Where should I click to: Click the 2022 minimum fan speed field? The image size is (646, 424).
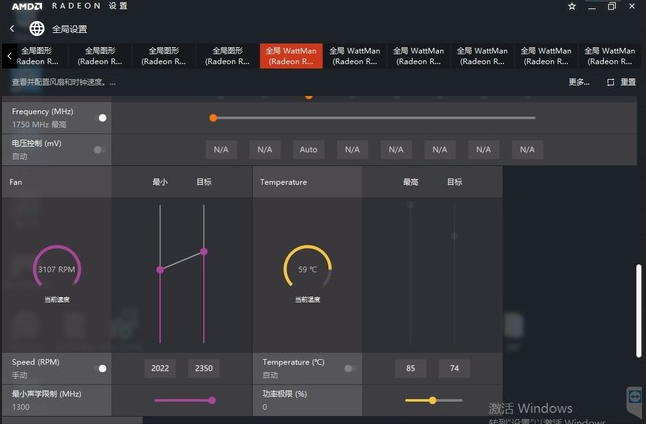point(160,368)
